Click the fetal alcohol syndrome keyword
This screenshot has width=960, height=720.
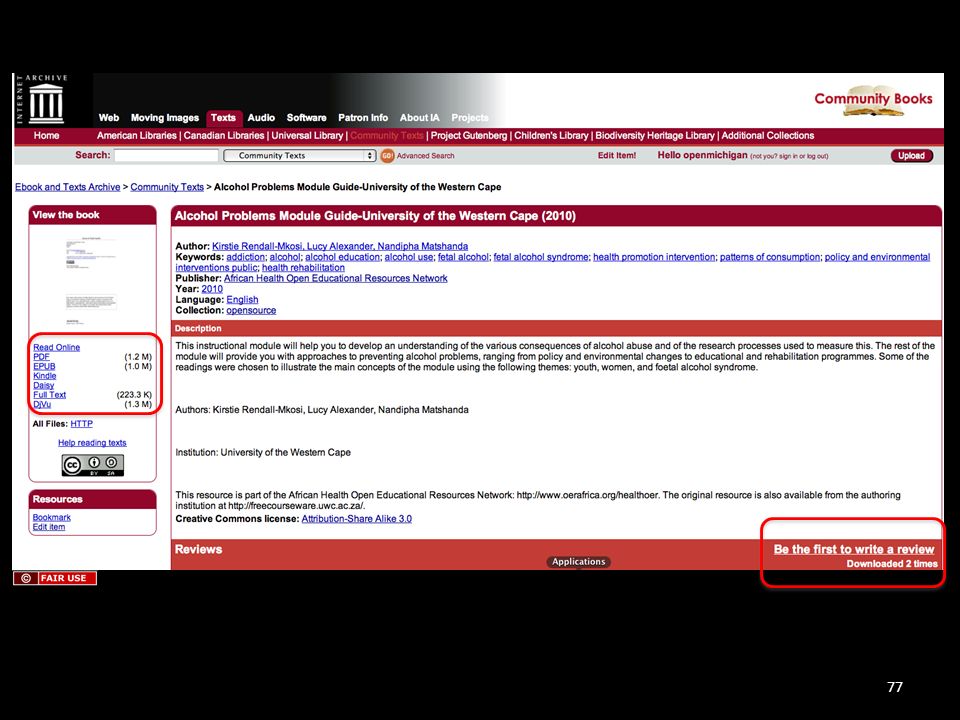(x=541, y=257)
